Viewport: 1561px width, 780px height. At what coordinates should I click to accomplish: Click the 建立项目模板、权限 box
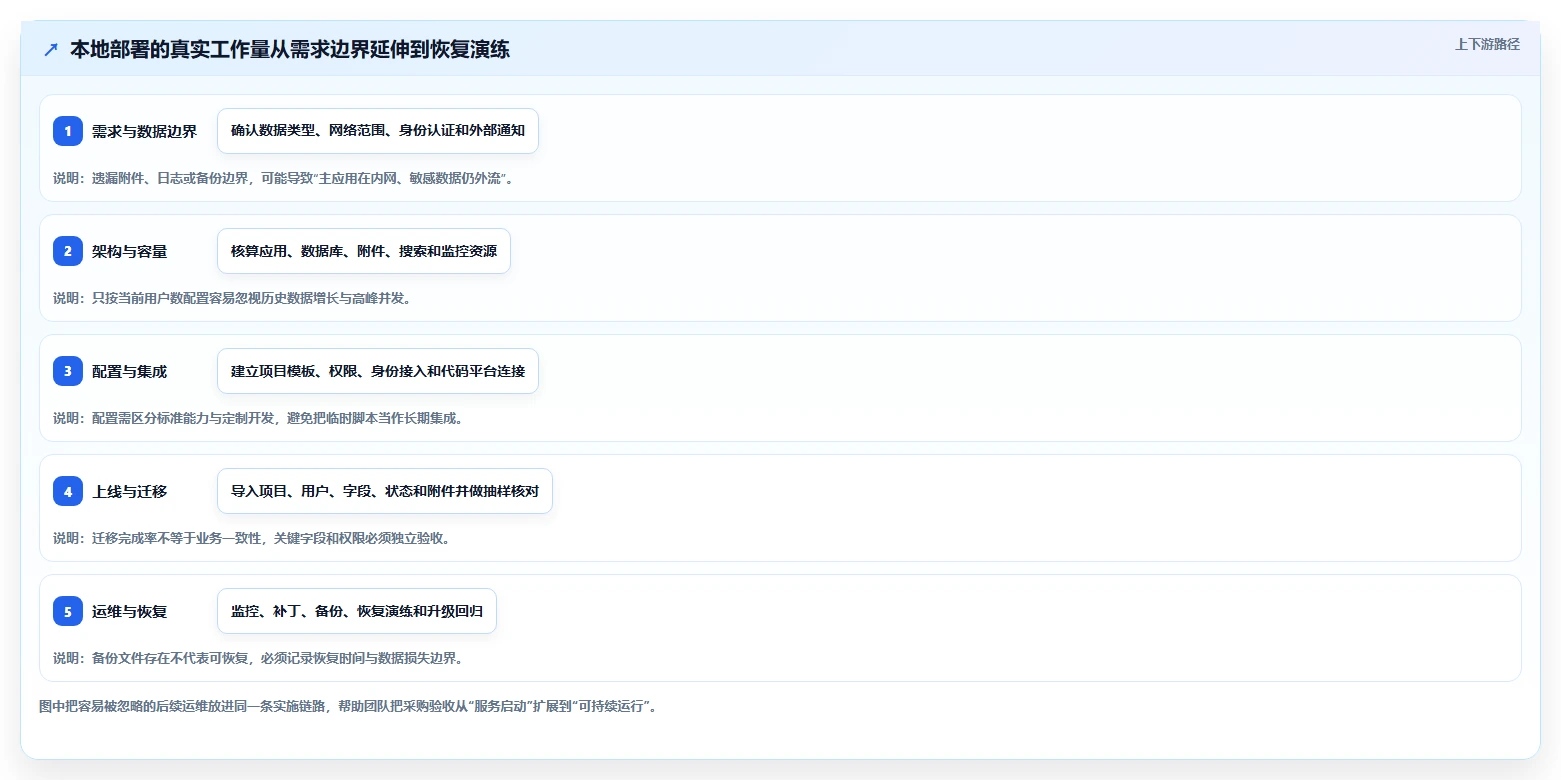click(x=378, y=371)
